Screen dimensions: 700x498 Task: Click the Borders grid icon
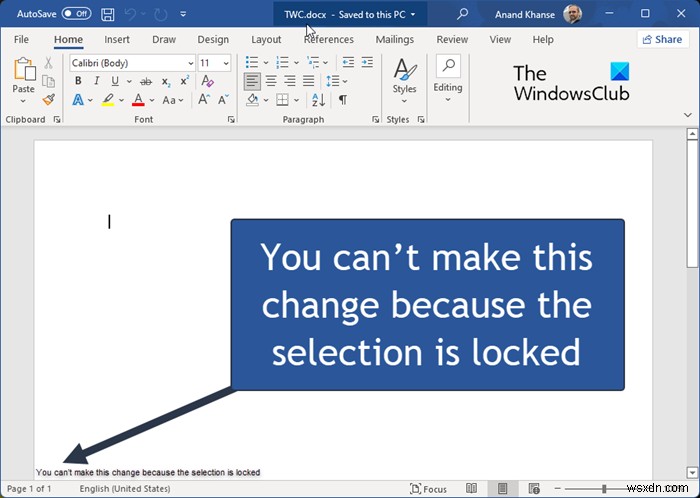click(x=282, y=100)
